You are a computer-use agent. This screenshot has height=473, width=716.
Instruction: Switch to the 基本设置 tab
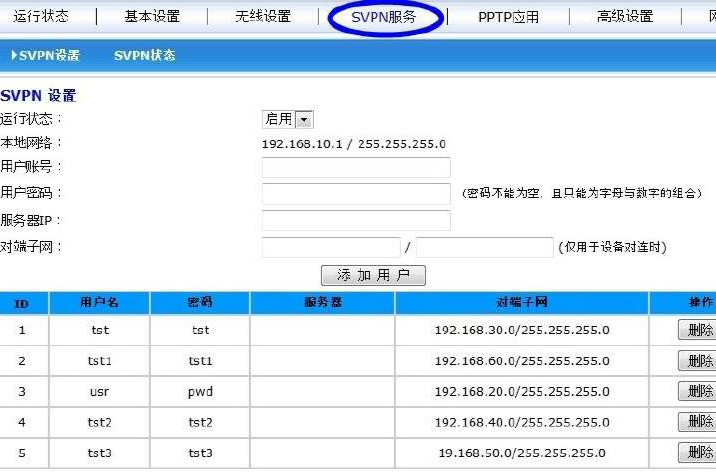click(152, 16)
